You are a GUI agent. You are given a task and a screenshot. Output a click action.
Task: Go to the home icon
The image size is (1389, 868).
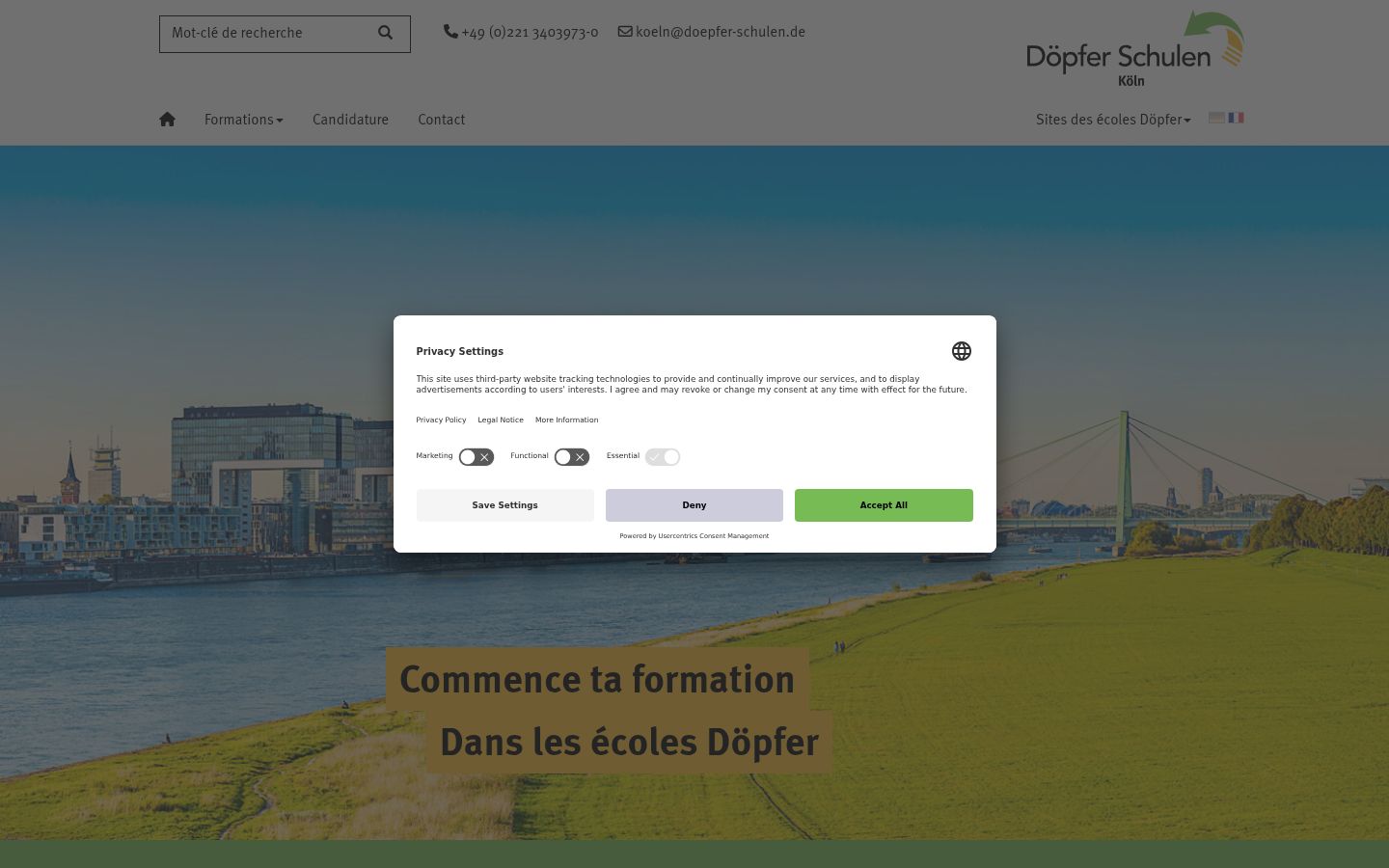click(167, 120)
